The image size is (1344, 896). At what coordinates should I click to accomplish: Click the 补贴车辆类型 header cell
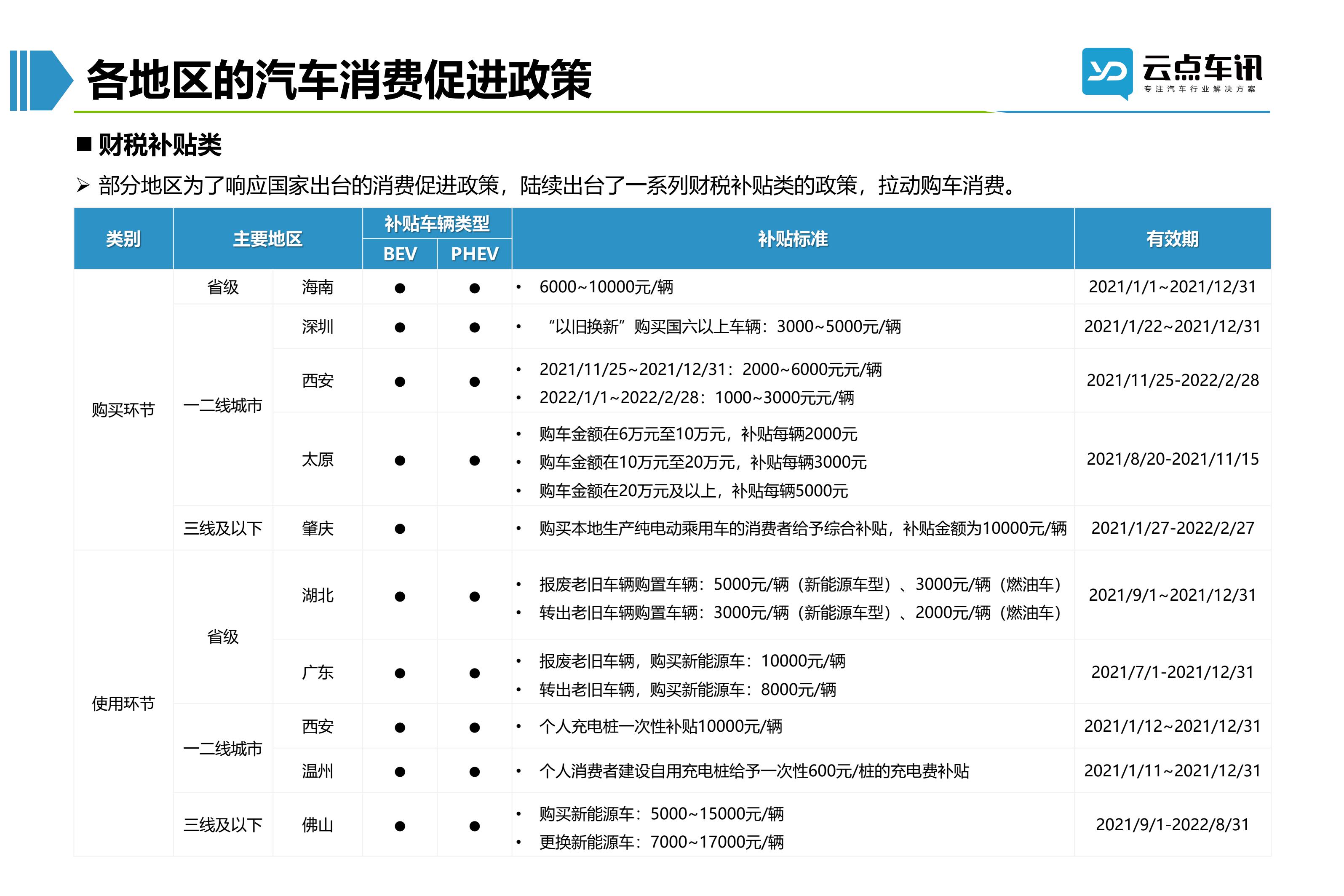pyautogui.click(x=437, y=223)
